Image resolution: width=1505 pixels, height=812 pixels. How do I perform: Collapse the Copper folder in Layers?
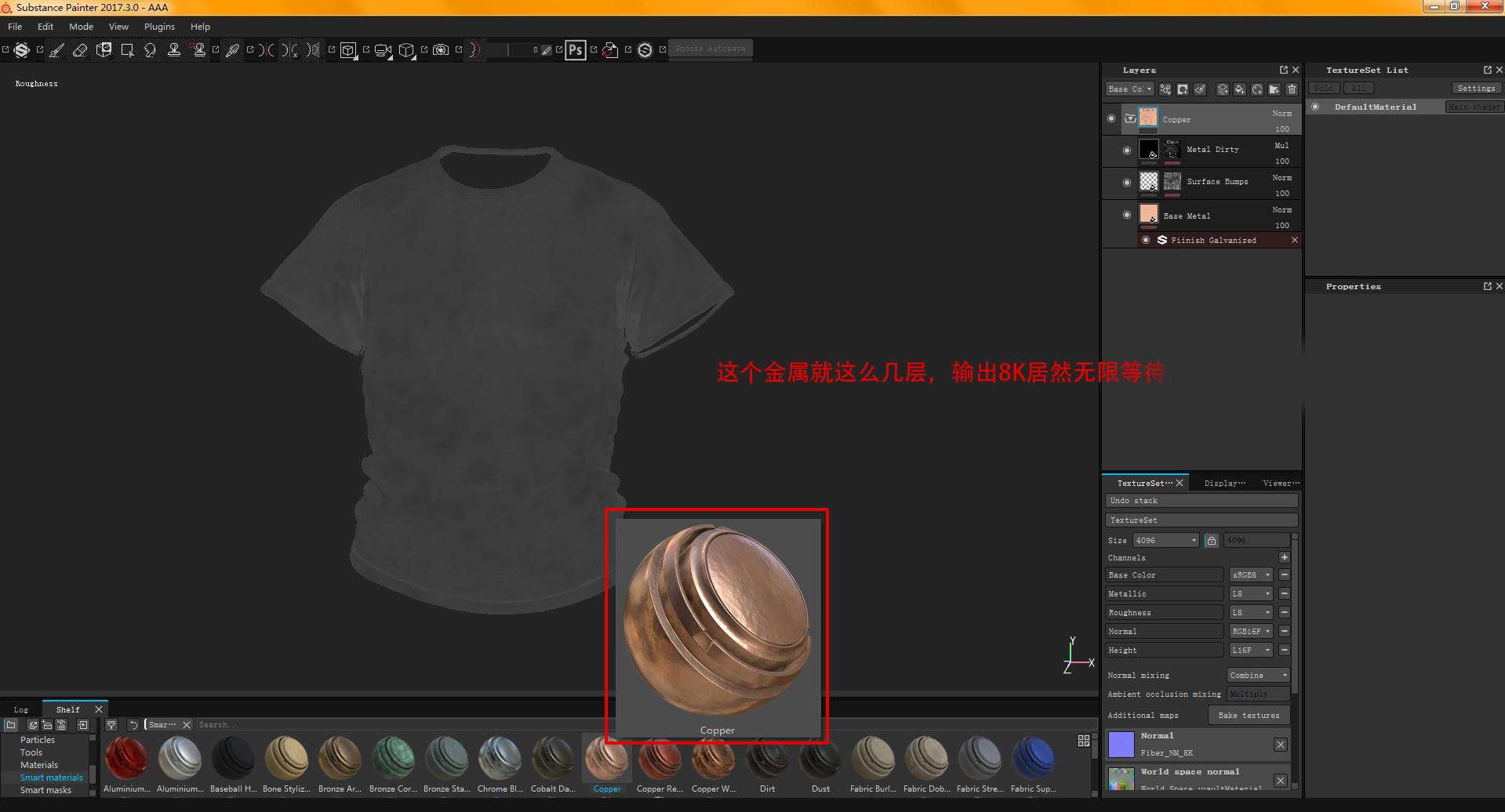coord(1130,119)
